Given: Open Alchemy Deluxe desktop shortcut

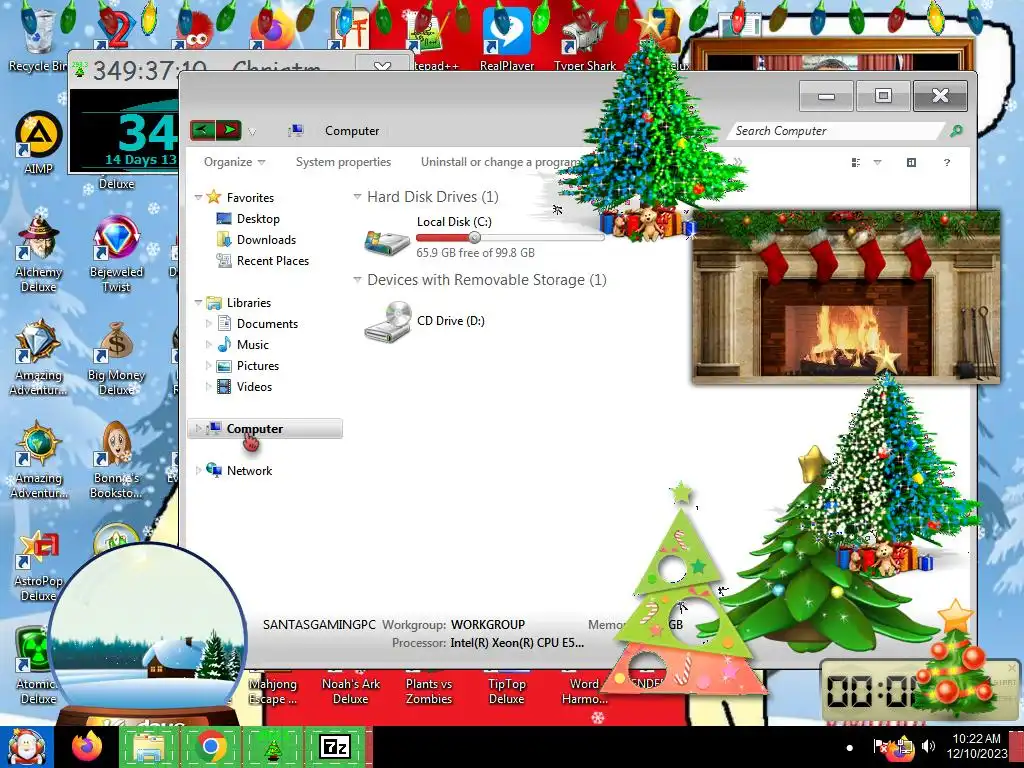Looking at the screenshot, I should tap(38, 253).
